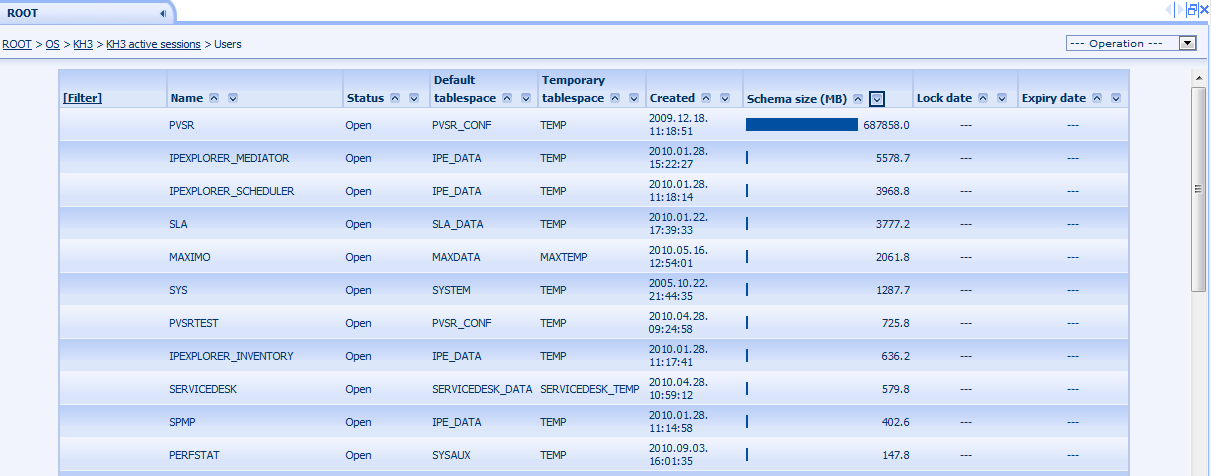This screenshot has height=476, width=1211.
Task: Click the SLA_DATA tablespace cell
Action: point(458,224)
